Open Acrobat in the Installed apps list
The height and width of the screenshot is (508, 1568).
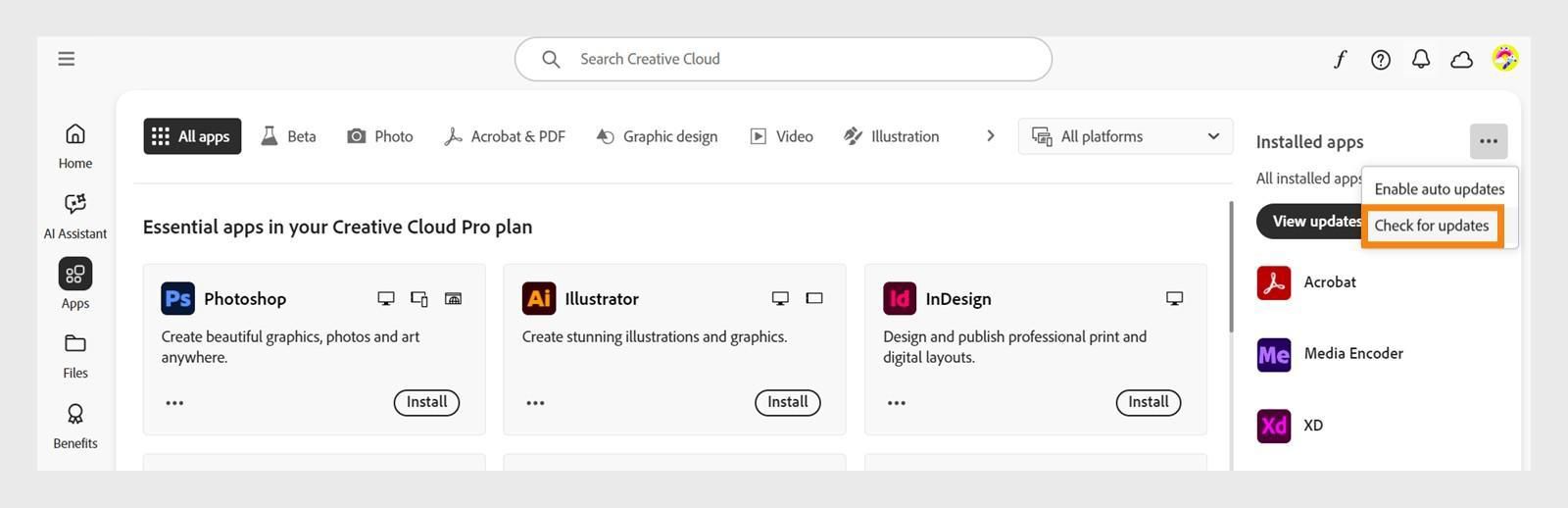pos(1306,282)
